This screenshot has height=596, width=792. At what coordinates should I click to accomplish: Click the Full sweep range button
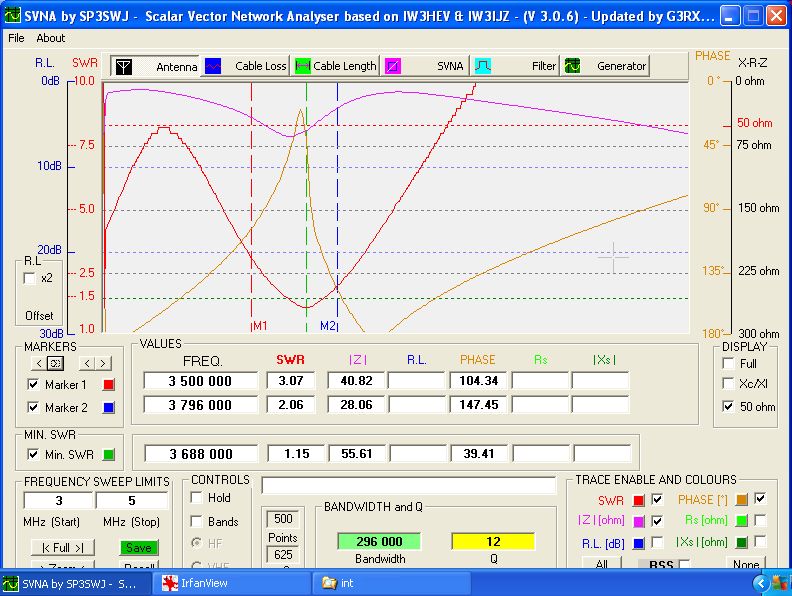56,548
